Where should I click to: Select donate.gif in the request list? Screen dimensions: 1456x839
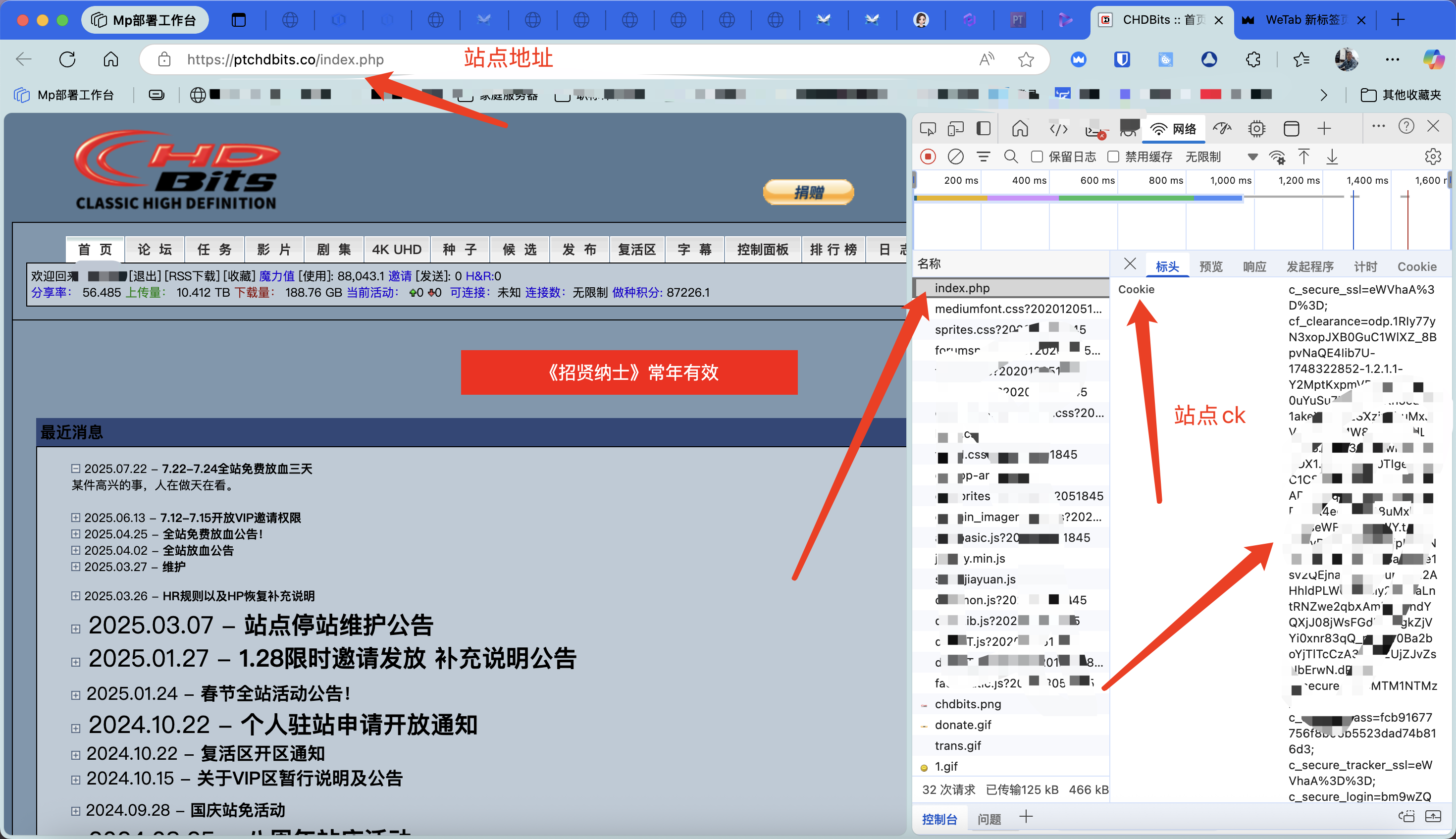click(1011, 724)
